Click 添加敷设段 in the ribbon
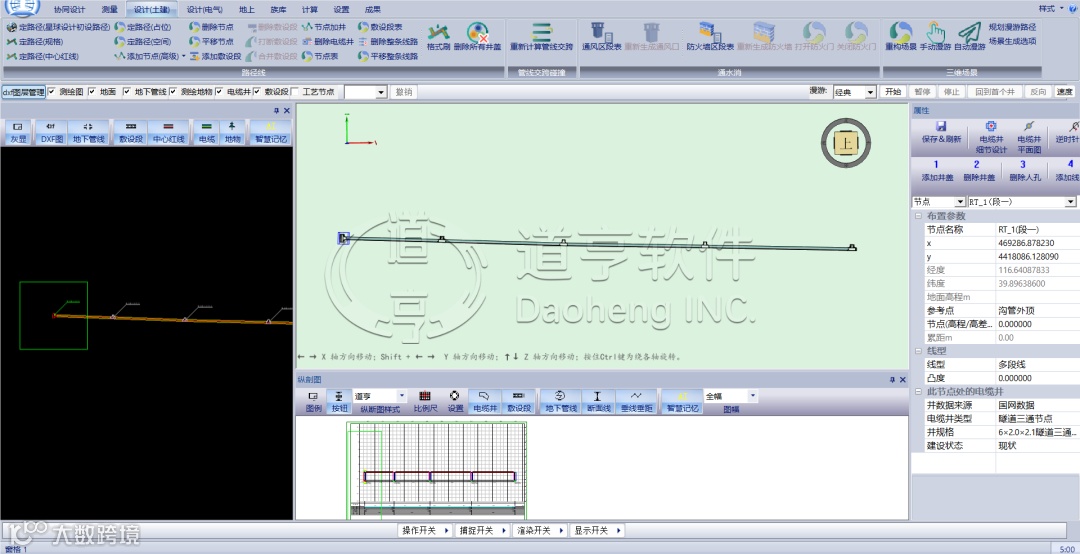The image size is (1080, 554). click(x=216, y=56)
